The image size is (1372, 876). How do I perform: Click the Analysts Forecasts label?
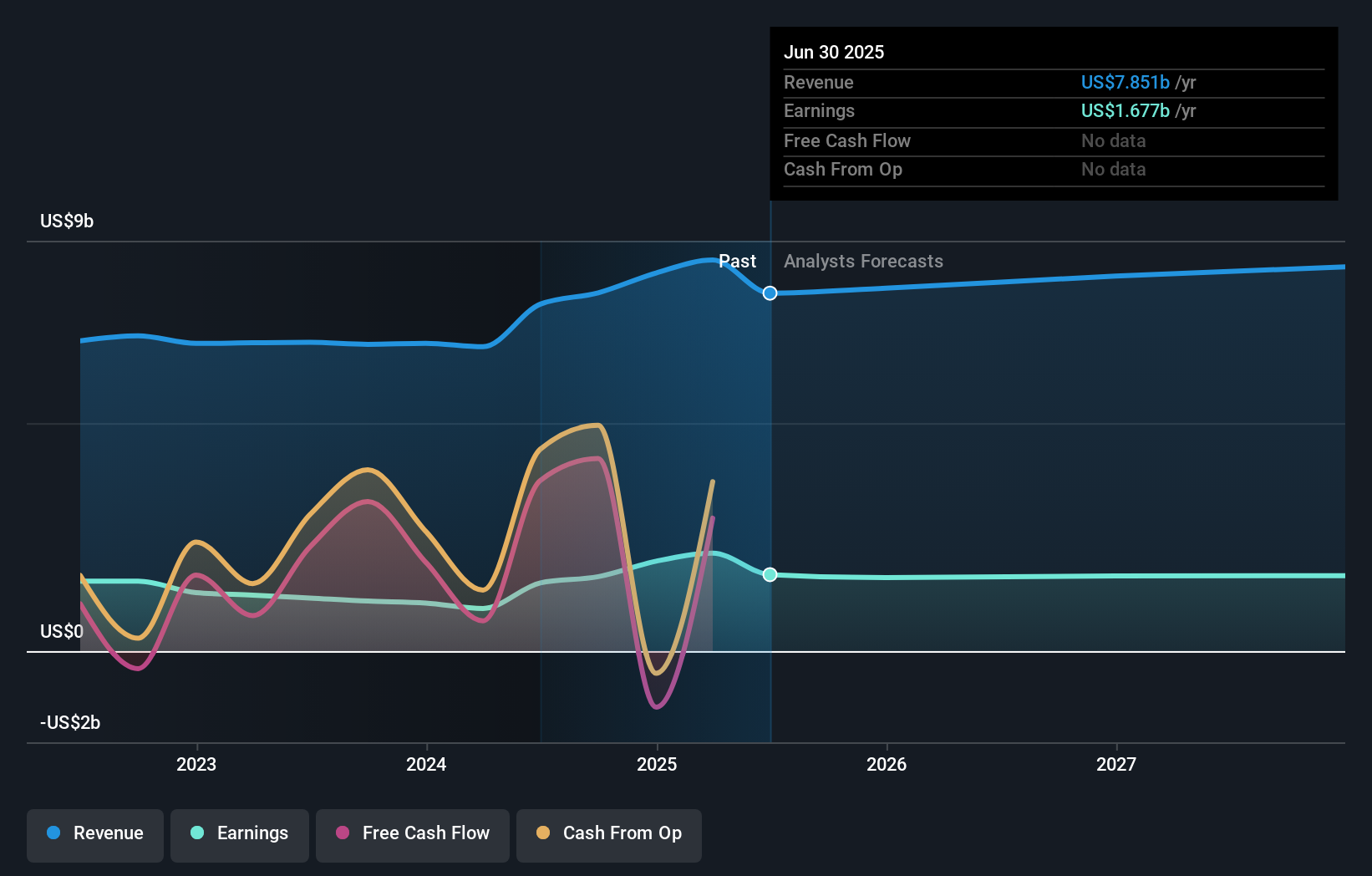863,262
